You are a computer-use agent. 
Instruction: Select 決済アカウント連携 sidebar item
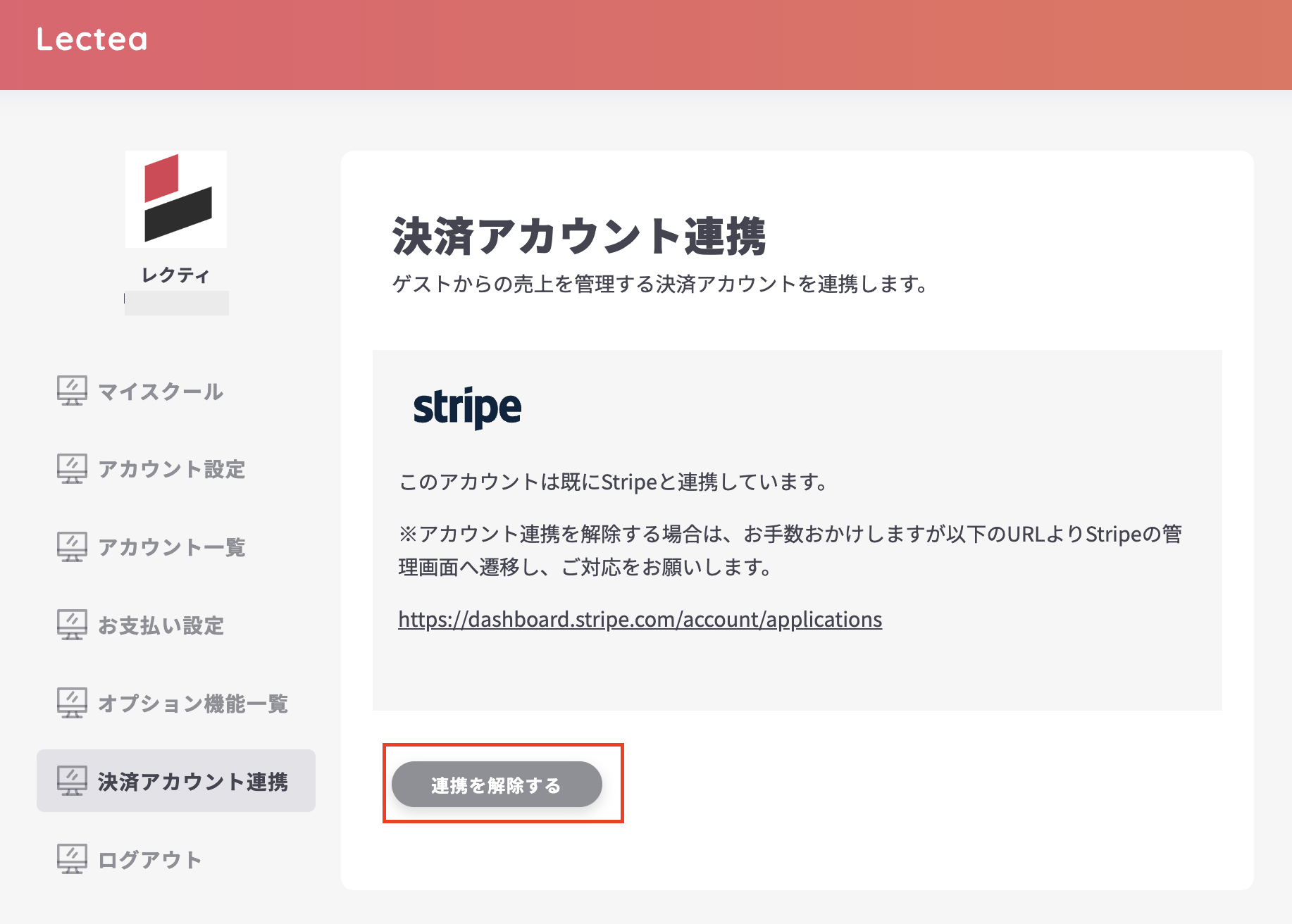click(x=193, y=782)
